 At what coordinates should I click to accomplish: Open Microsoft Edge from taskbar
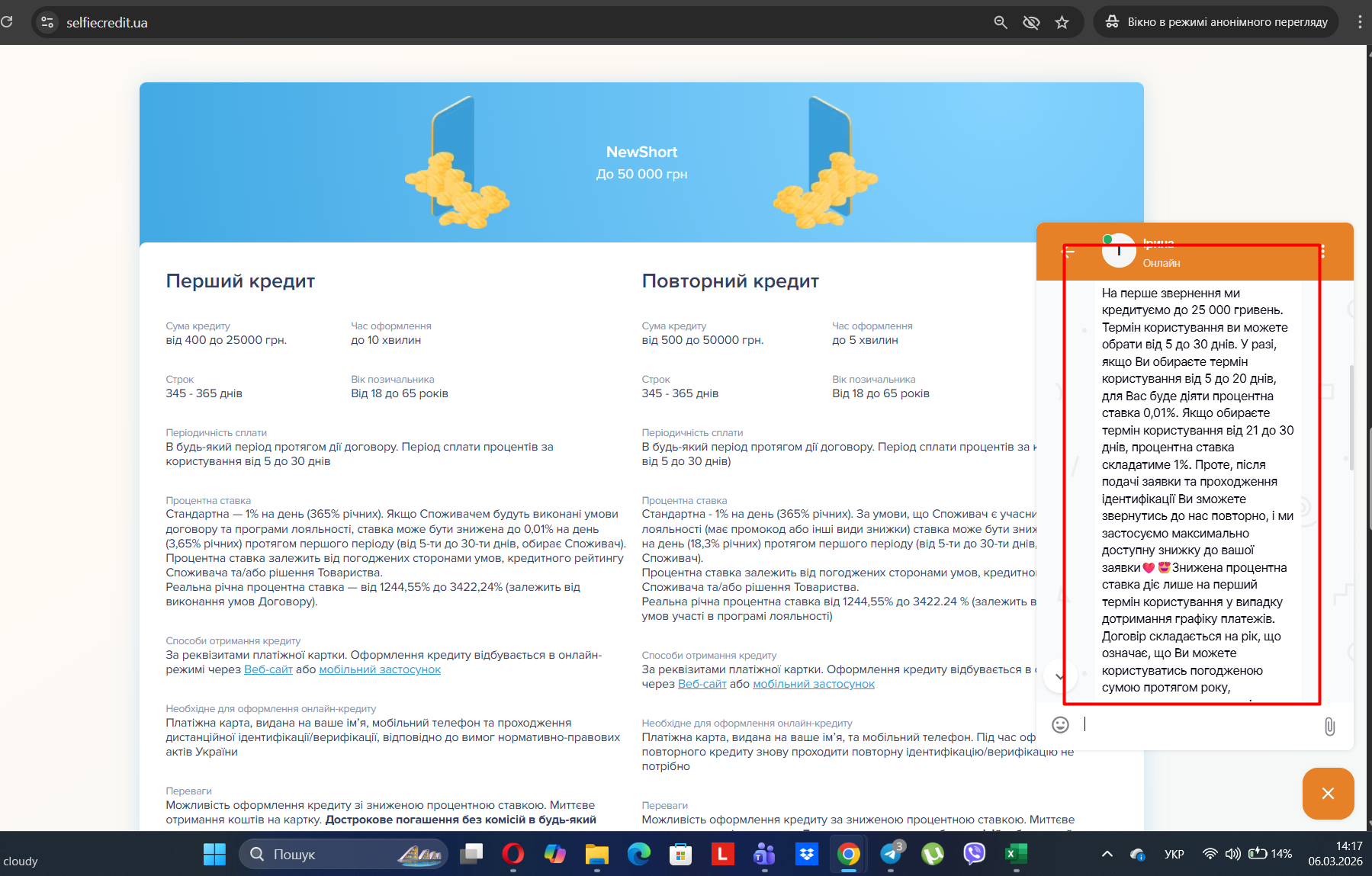tap(638, 854)
